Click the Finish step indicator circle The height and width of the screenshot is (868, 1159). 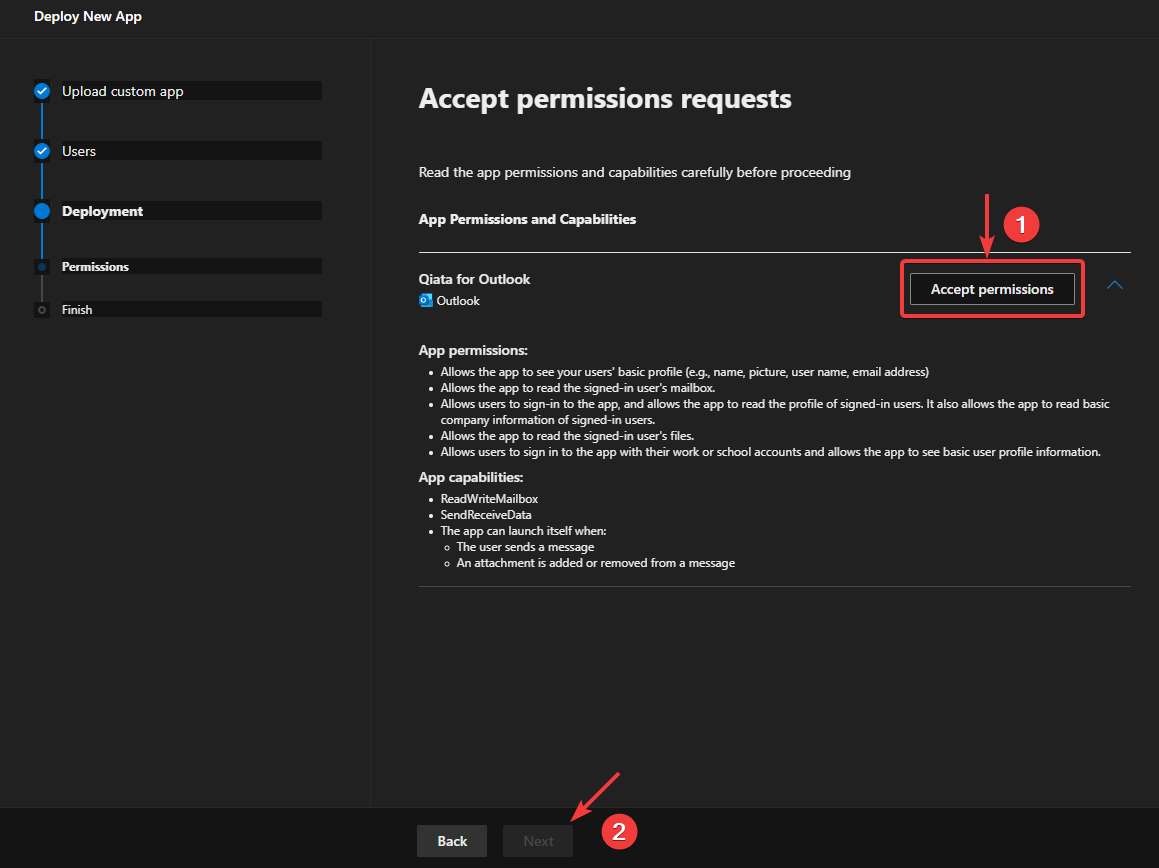[41, 309]
